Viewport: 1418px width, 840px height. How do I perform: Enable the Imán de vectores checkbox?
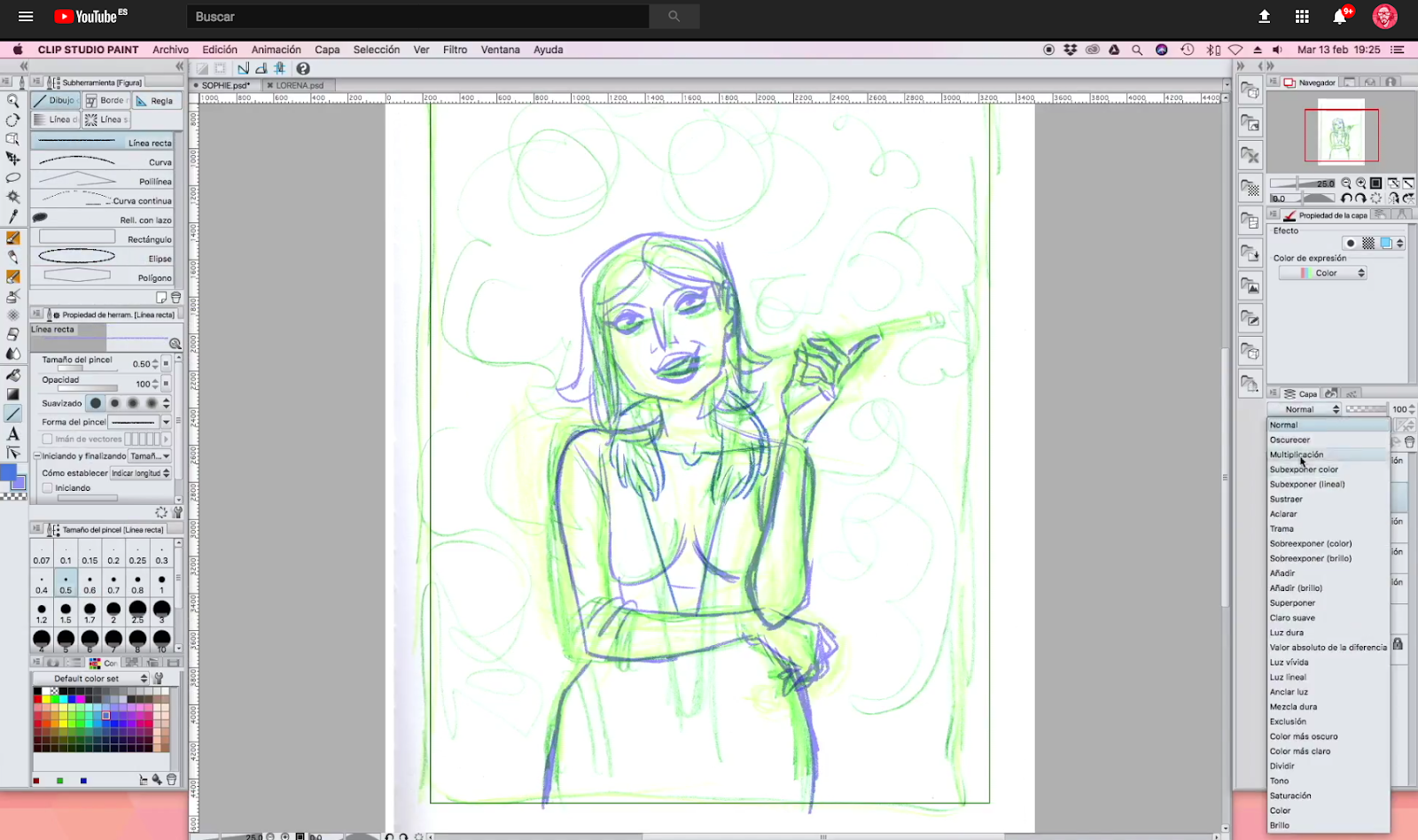[48, 439]
